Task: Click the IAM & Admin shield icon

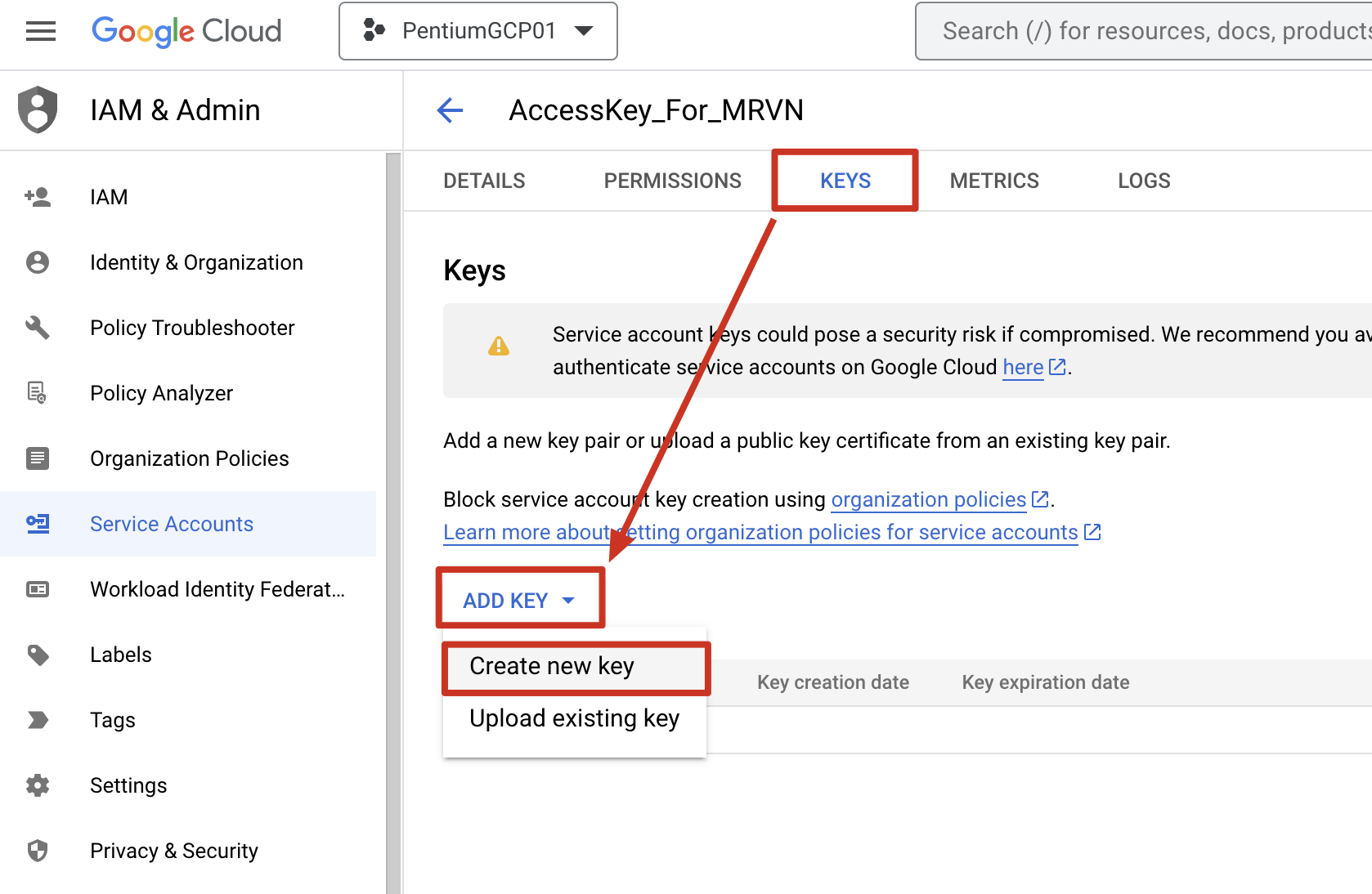Action: click(x=38, y=110)
